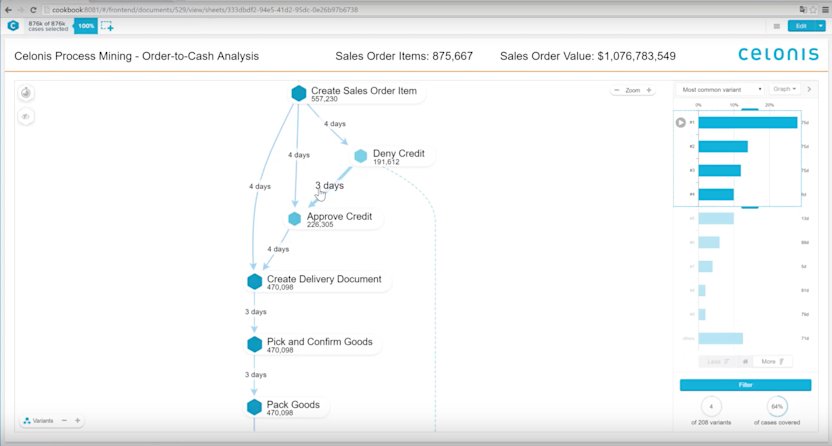Image resolution: width=832 pixels, height=446 pixels.
Task: Click '3 days' between Delivery Document and Pick
Action: click(x=256, y=312)
